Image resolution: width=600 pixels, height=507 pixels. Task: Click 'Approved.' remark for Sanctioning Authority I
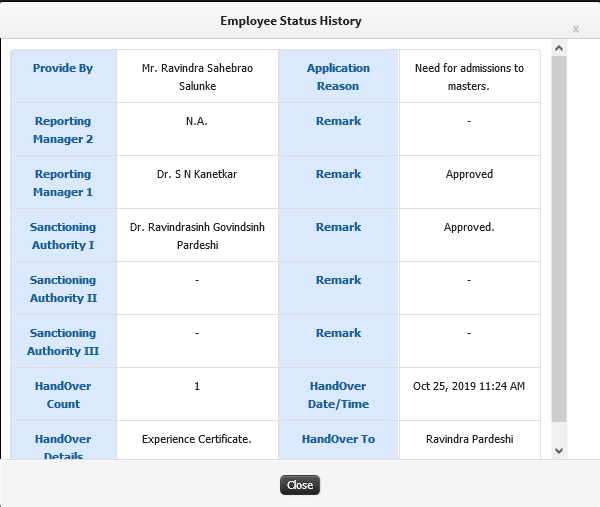tap(469, 227)
